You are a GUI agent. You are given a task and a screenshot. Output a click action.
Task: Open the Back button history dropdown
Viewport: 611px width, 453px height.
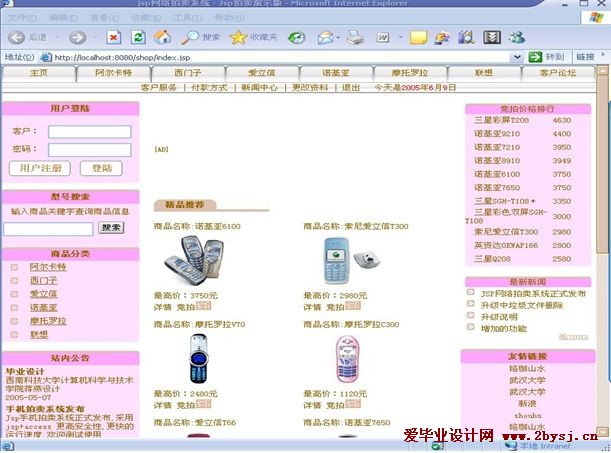coord(57,37)
